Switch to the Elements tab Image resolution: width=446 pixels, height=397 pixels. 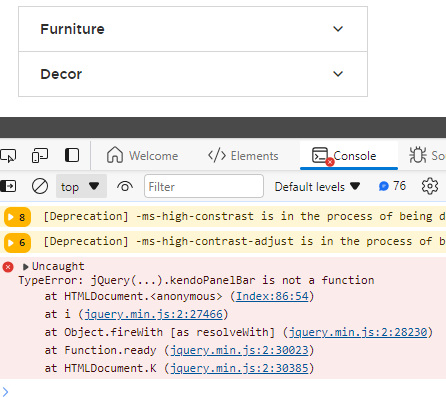tap(243, 156)
